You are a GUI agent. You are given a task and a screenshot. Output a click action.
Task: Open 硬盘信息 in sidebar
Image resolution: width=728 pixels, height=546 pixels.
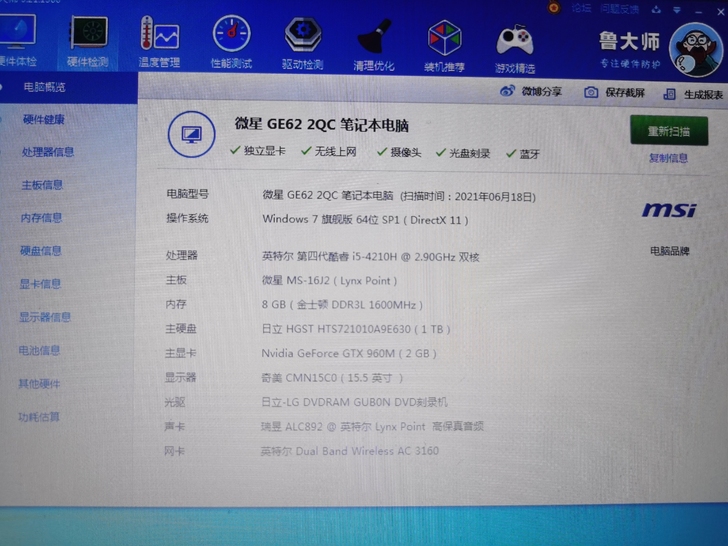pos(40,251)
